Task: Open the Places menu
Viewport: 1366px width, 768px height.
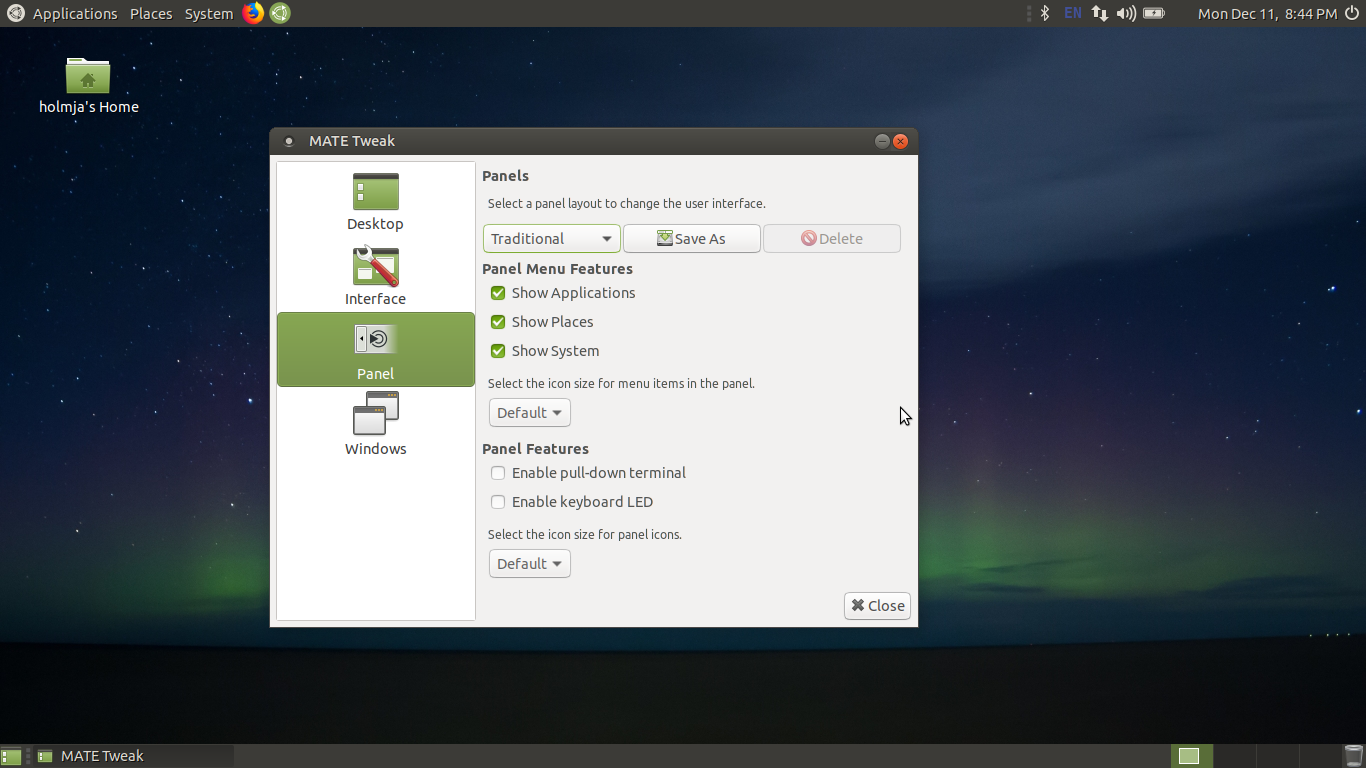Action: tap(151, 13)
